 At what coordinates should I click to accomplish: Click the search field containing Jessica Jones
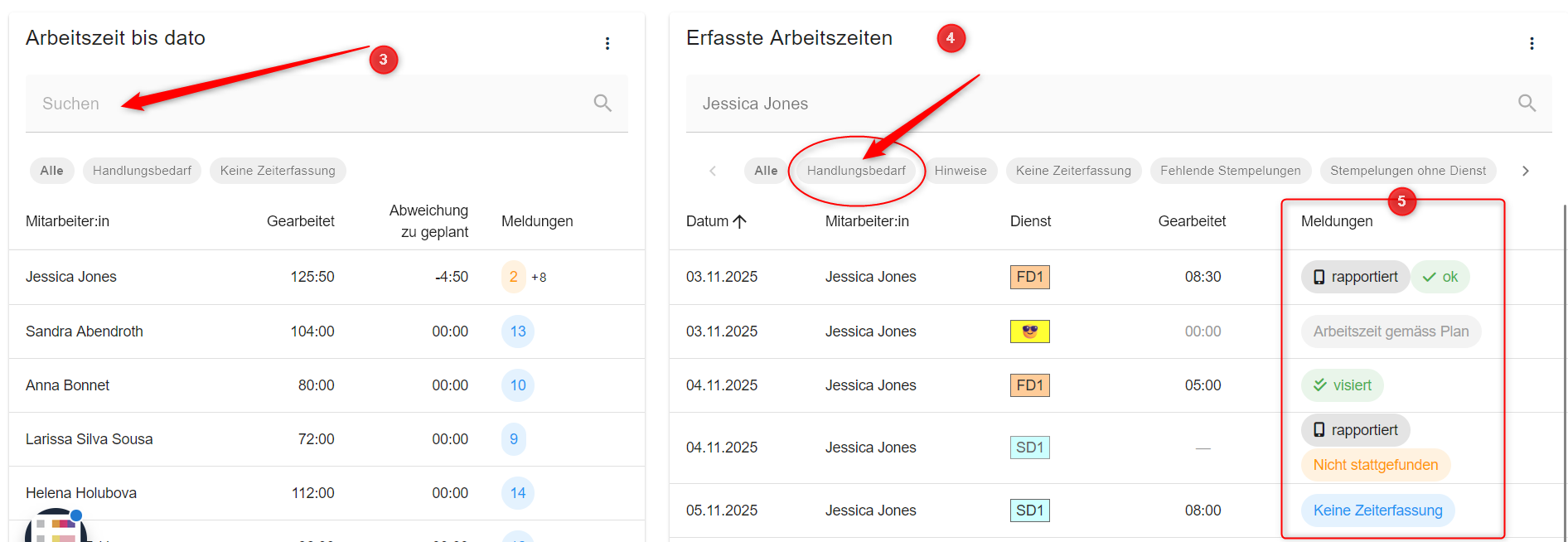1119,104
